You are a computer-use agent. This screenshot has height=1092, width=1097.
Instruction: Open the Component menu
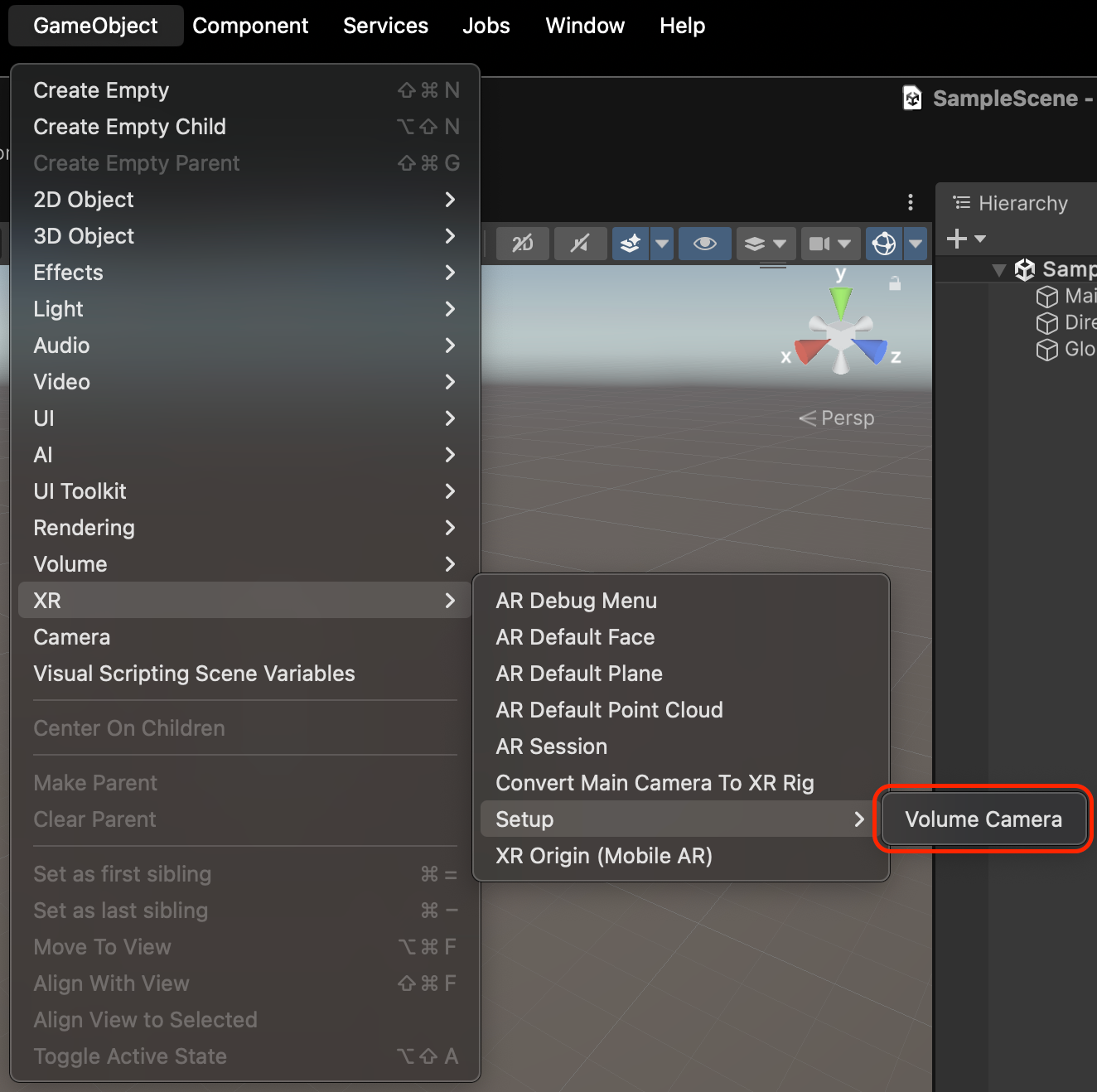click(x=250, y=26)
